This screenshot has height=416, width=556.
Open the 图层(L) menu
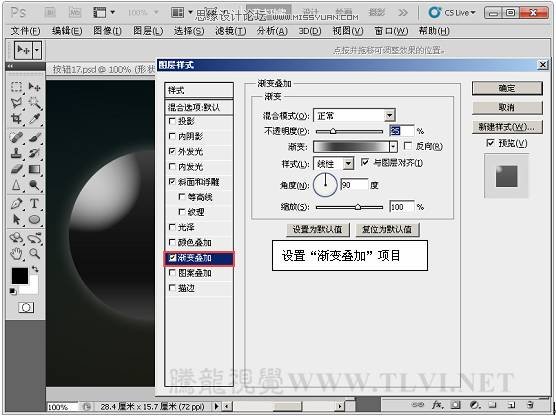pyautogui.click(x=148, y=31)
